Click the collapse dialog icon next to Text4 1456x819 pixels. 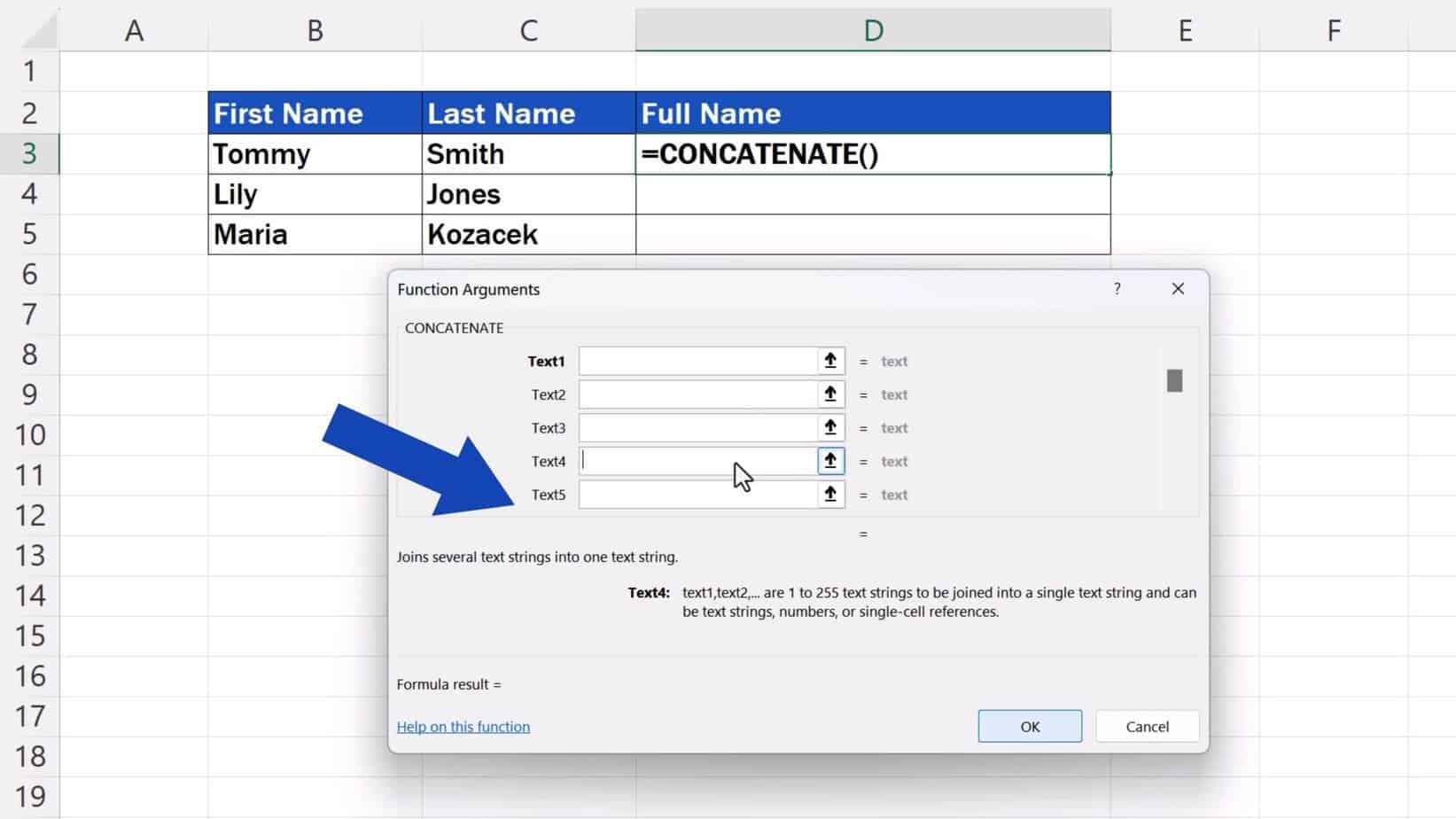pos(829,461)
